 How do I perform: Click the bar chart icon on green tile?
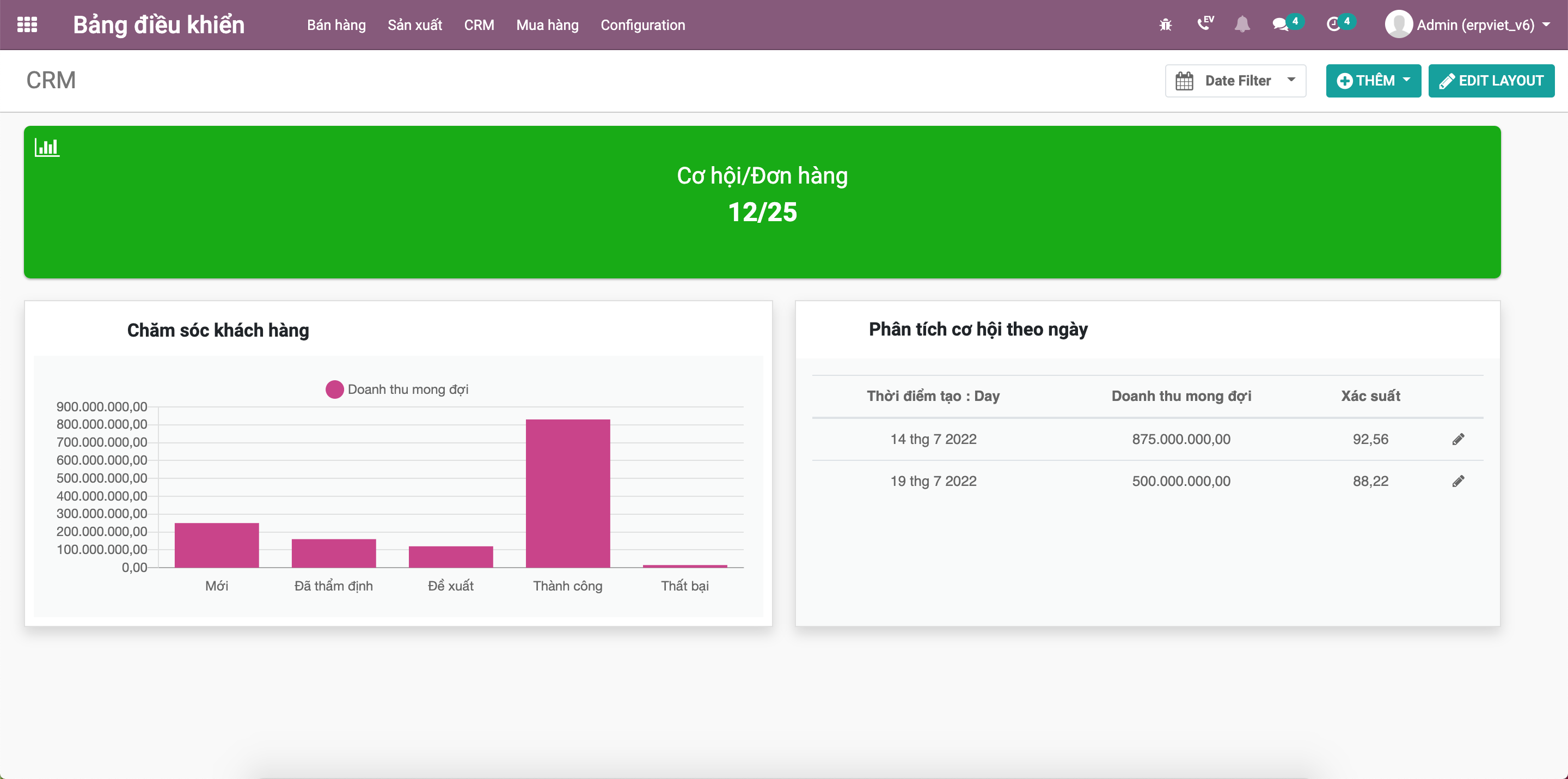(47, 147)
